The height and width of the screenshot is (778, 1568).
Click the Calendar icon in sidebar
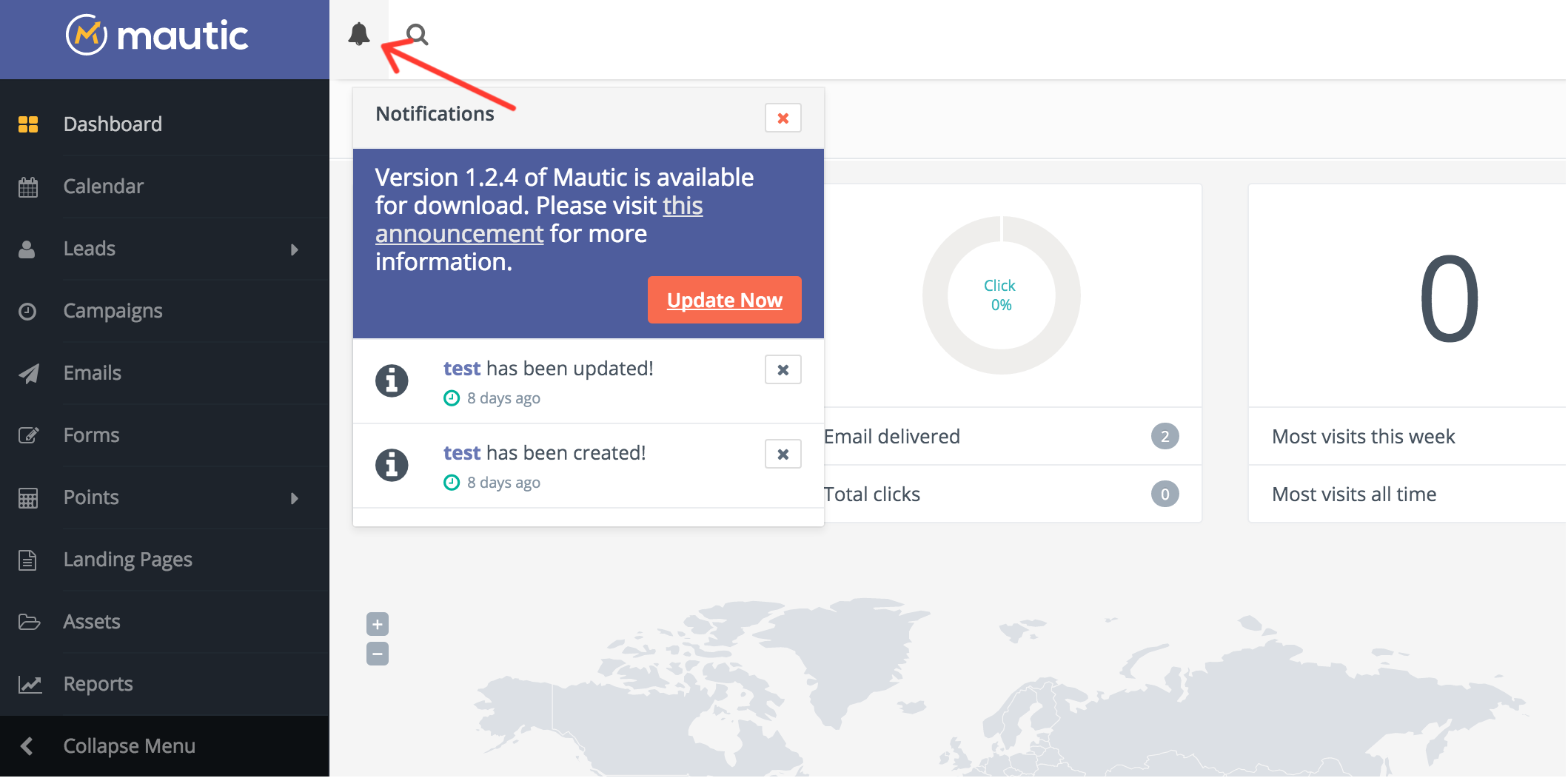pos(28,187)
